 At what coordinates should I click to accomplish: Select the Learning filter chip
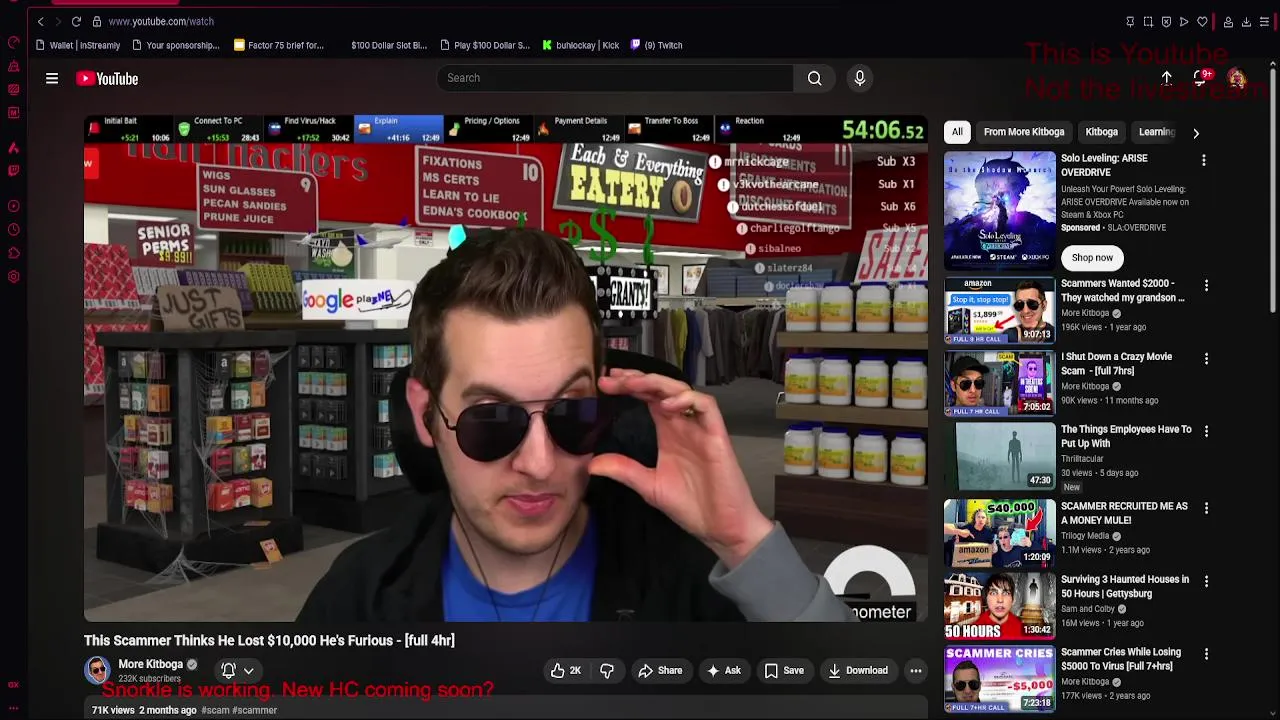coord(1156,132)
